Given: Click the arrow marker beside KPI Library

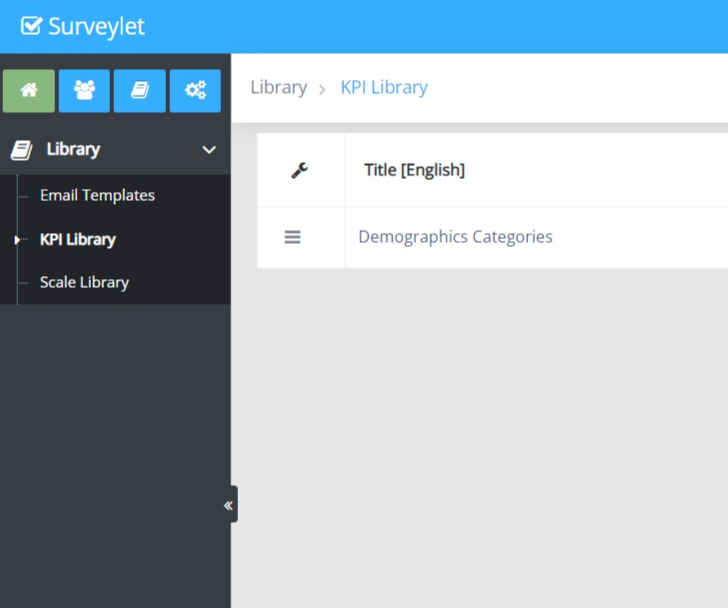Looking at the screenshot, I should tap(17, 240).
